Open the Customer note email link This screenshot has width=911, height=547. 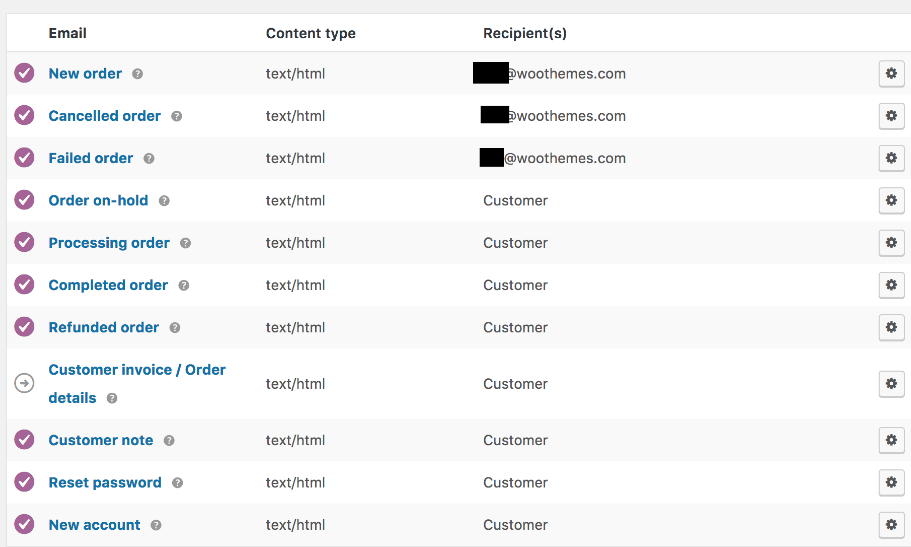click(x=101, y=440)
